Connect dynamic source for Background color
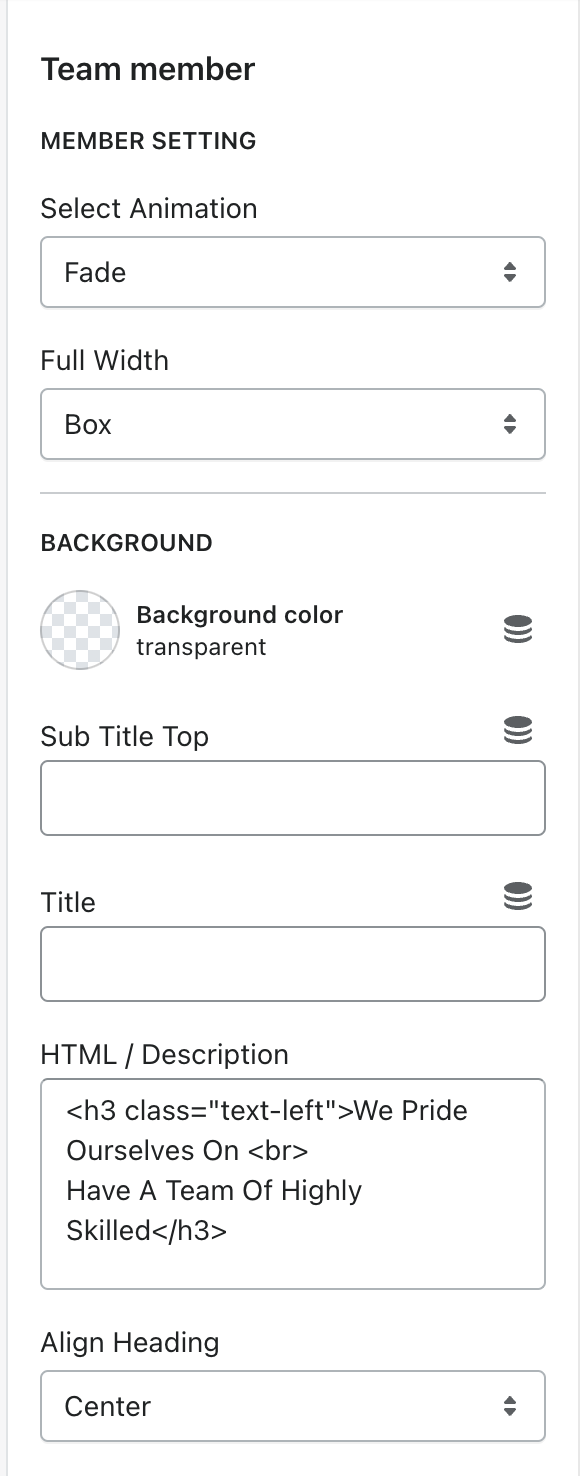The image size is (580, 1476). tap(517, 630)
